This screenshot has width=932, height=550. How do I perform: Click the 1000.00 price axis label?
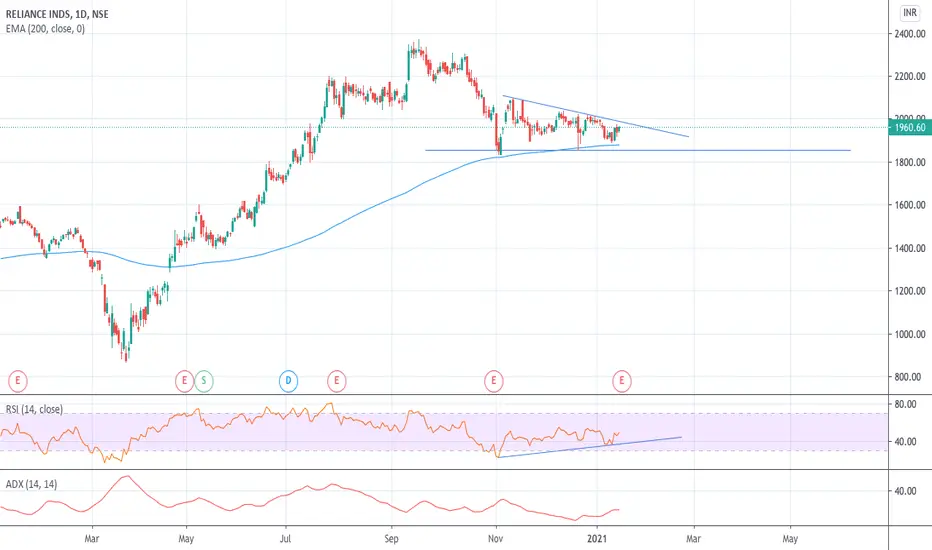pyautogui.click(x=910, y=334)
